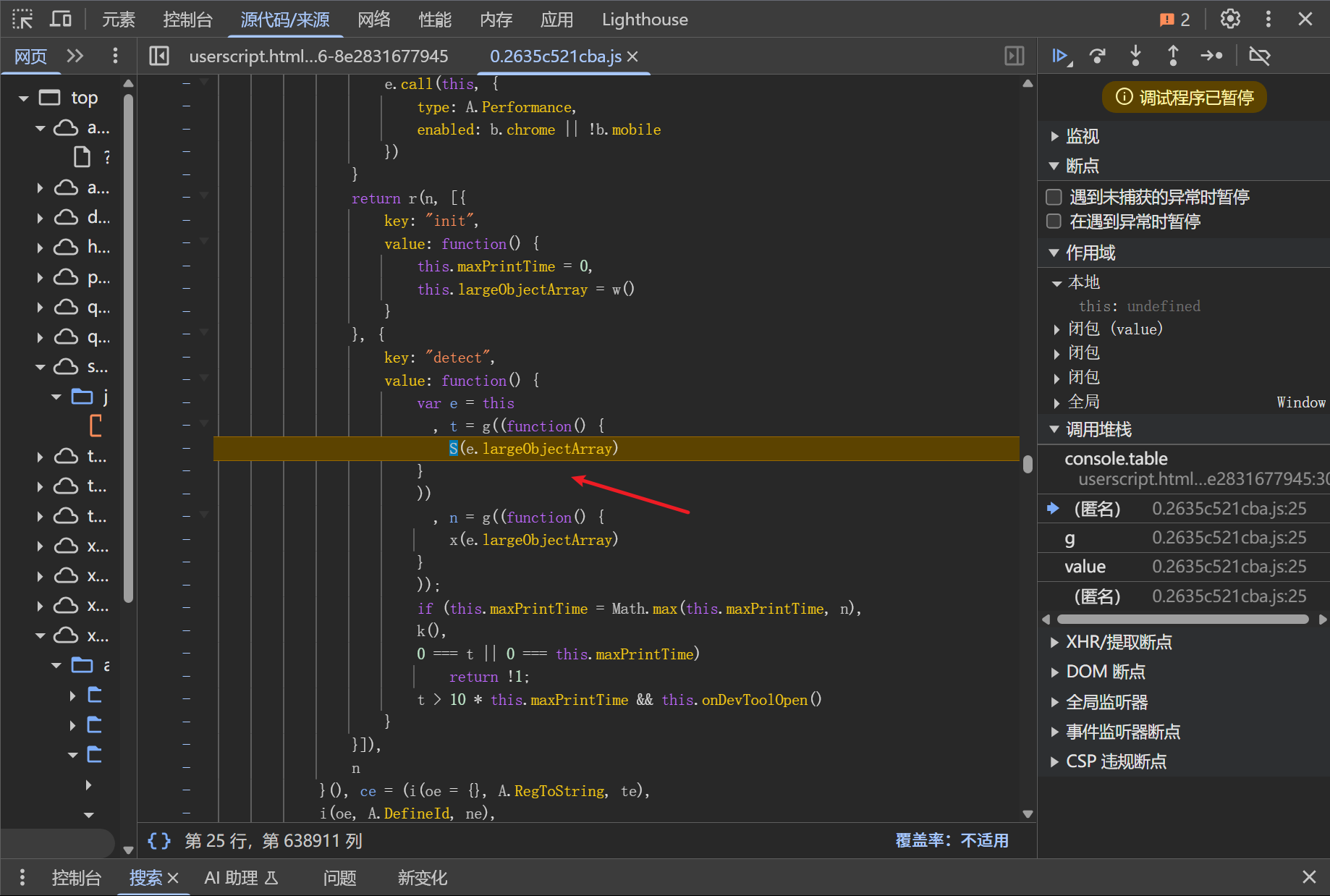Resume script execution in the debugger
Viewport: 1330px width, 896px height.
click(1061, 56)
